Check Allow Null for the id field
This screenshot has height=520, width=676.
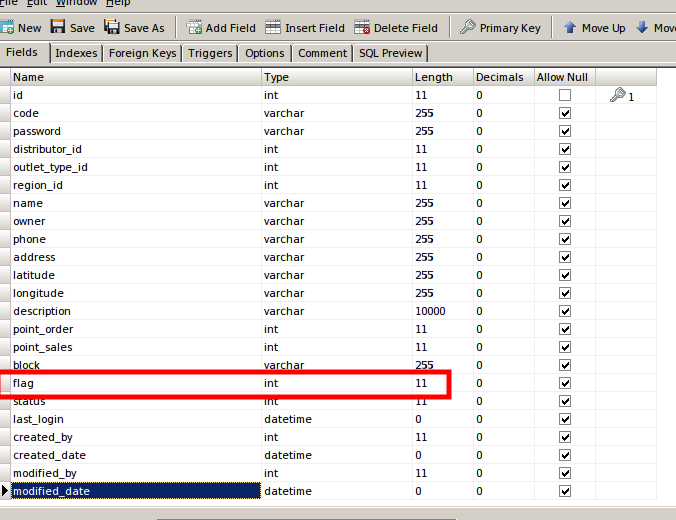(565, 95)
